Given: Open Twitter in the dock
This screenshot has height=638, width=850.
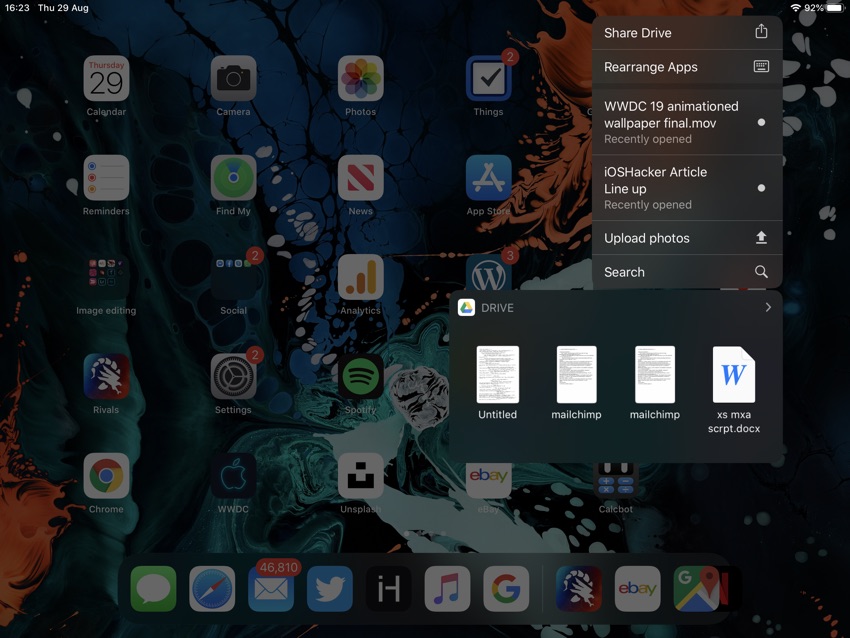Looking at the screenshot, I should coord(330,589).
